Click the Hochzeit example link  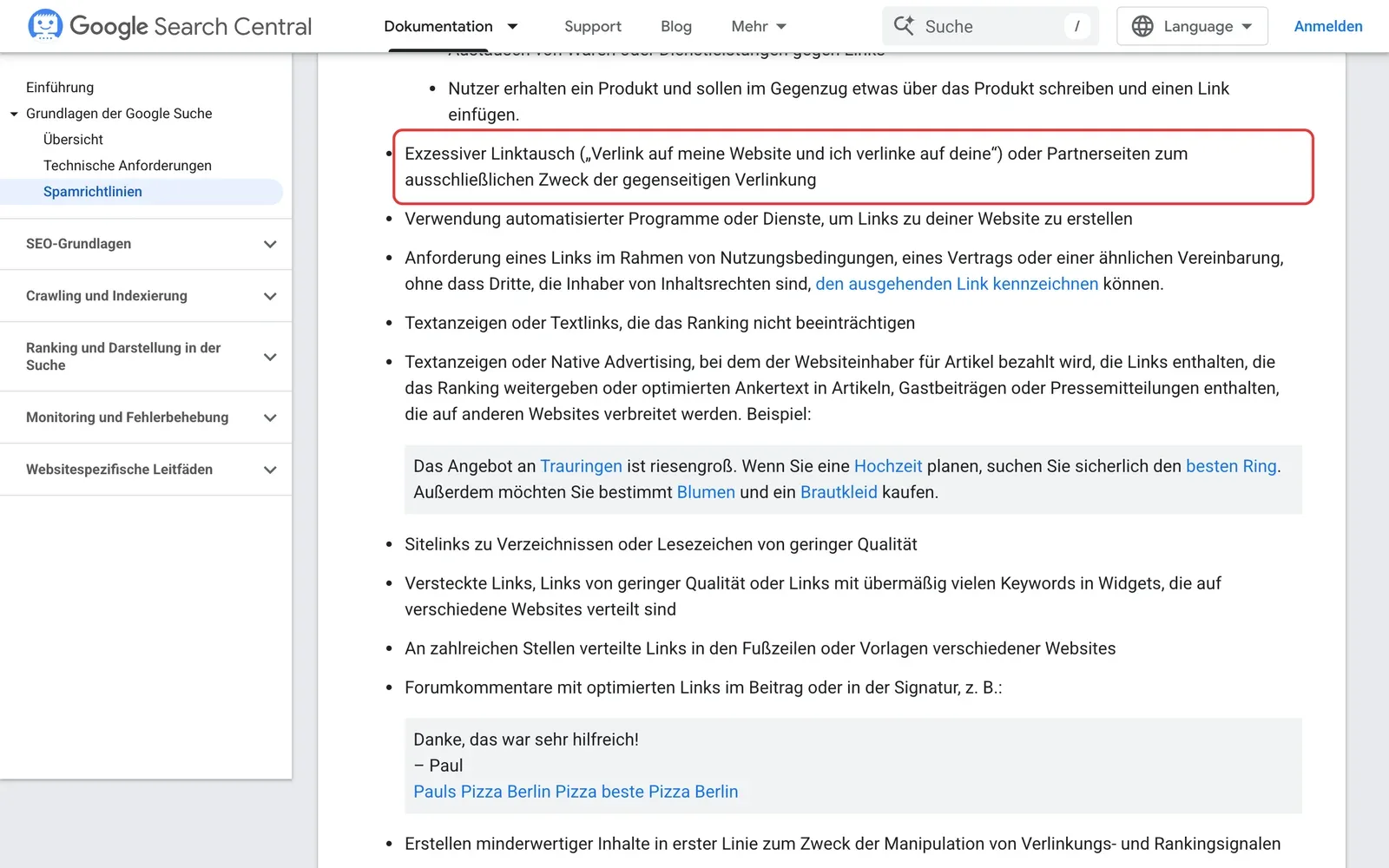coord(888,466)
